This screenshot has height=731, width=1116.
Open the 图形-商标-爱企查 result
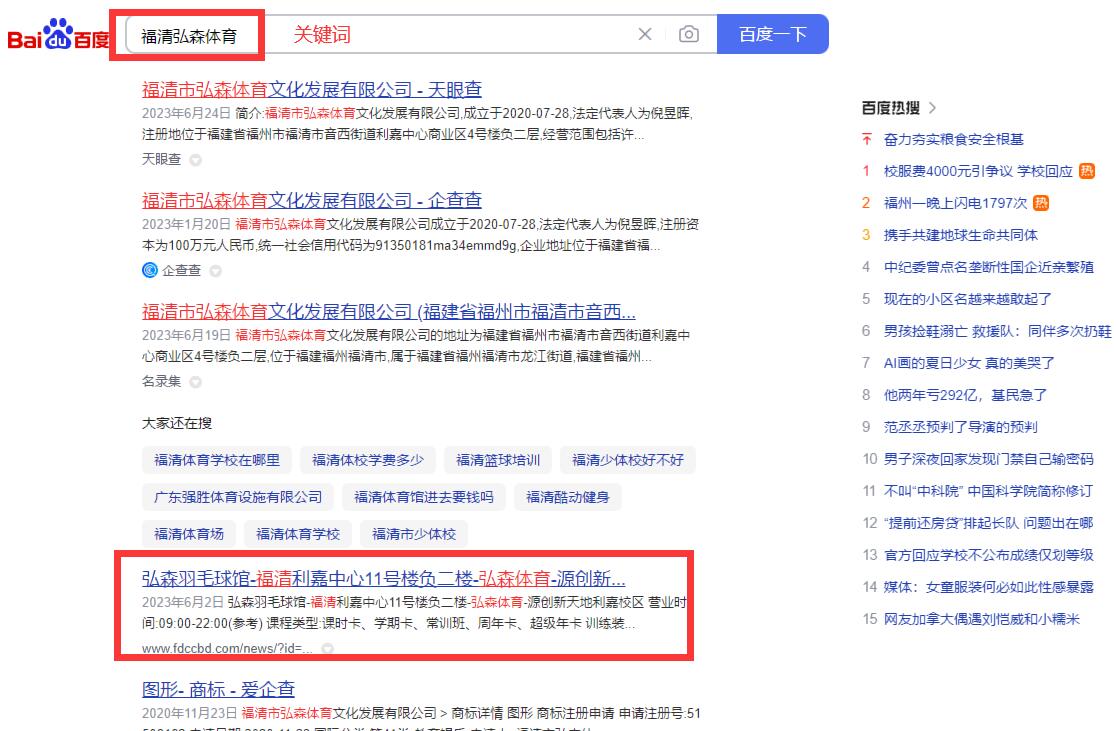tap(218, 689)
